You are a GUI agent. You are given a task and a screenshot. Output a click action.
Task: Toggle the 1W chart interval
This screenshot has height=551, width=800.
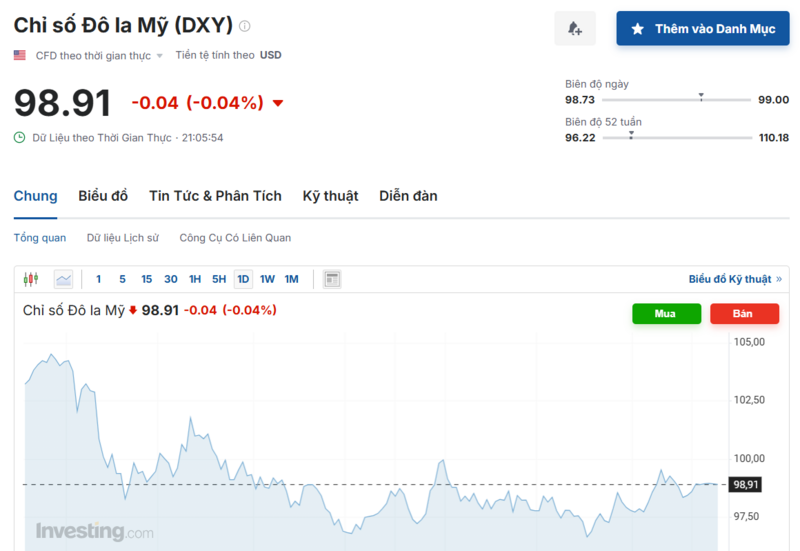[267, 279]
